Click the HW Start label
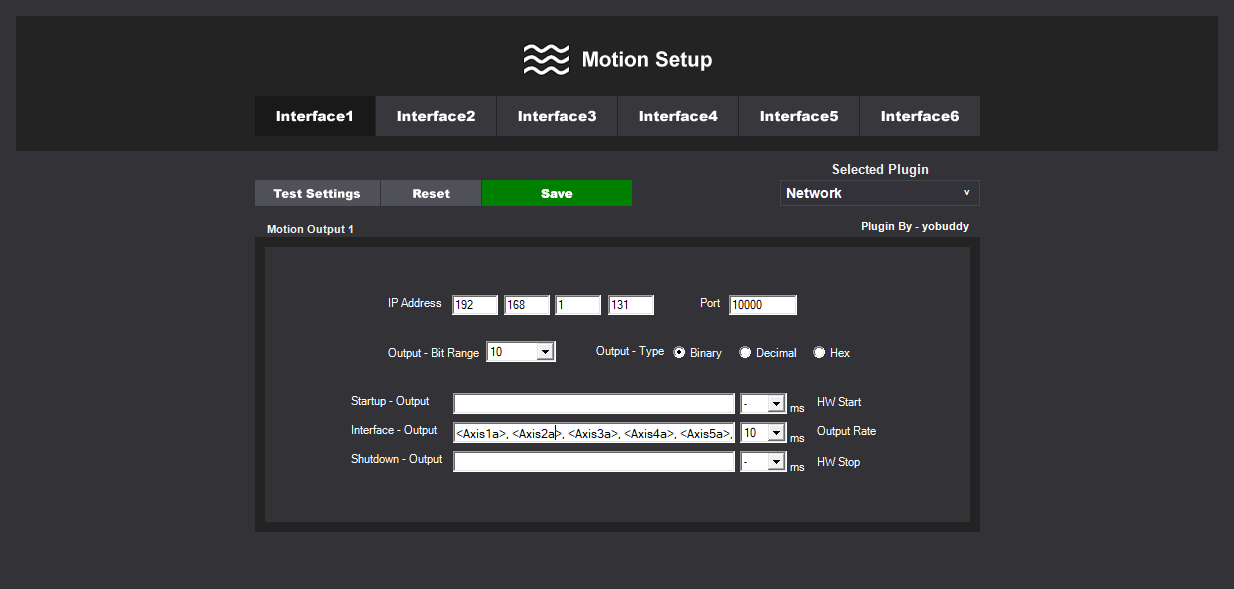Screen dimensions: 1234x589 pyautogui.click(x=839, y=402)
